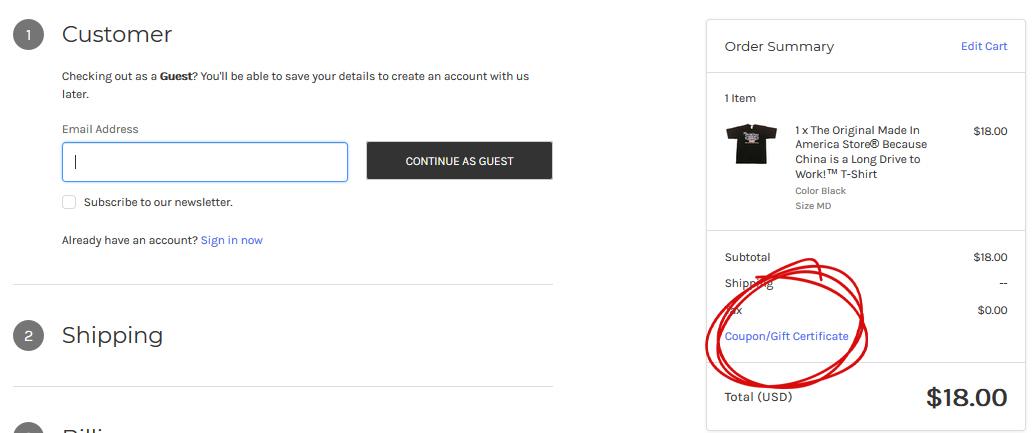This screenshot has width=1032, height=433.
Task: Click the Customer section heading
Action: coord(117,34)
